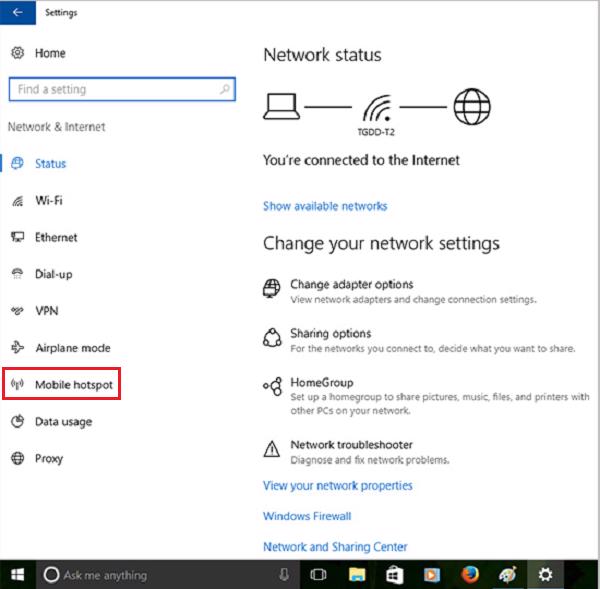600x589 pixels.
Task: Go to Ethernet settings
Action: (55, 238)
